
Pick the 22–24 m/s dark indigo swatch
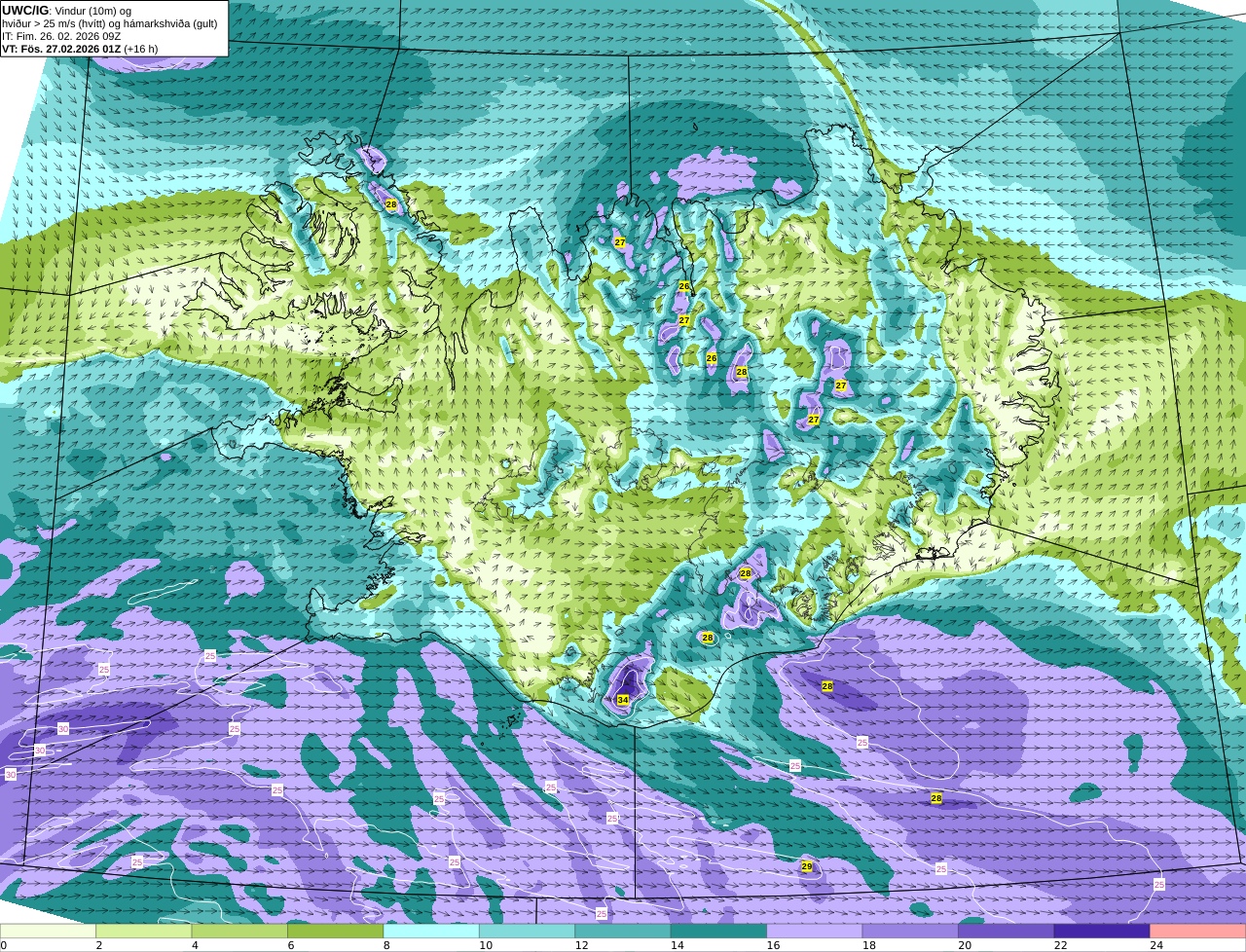(1102, 931)
